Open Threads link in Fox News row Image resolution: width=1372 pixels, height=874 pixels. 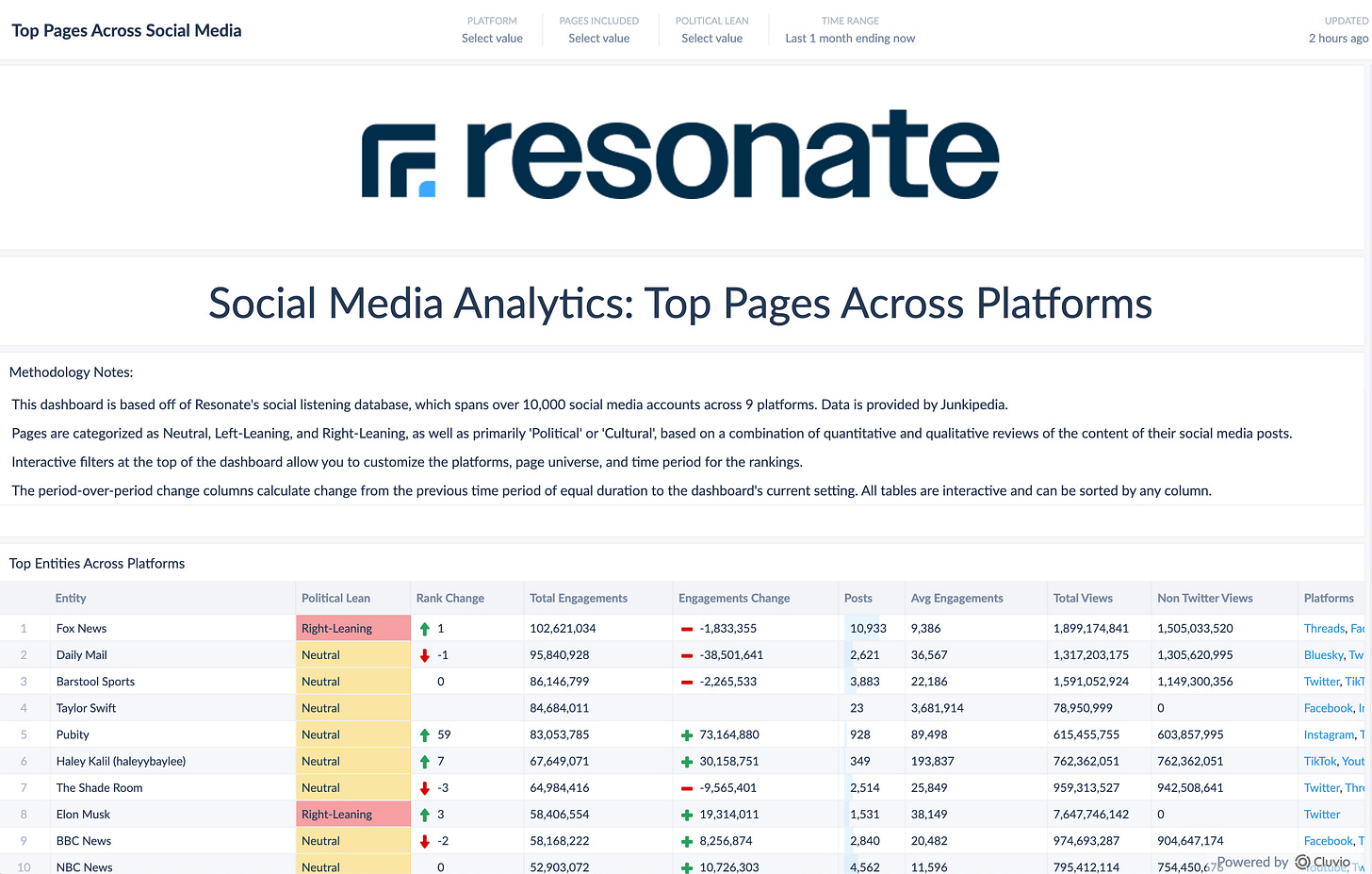(1324, 628)
